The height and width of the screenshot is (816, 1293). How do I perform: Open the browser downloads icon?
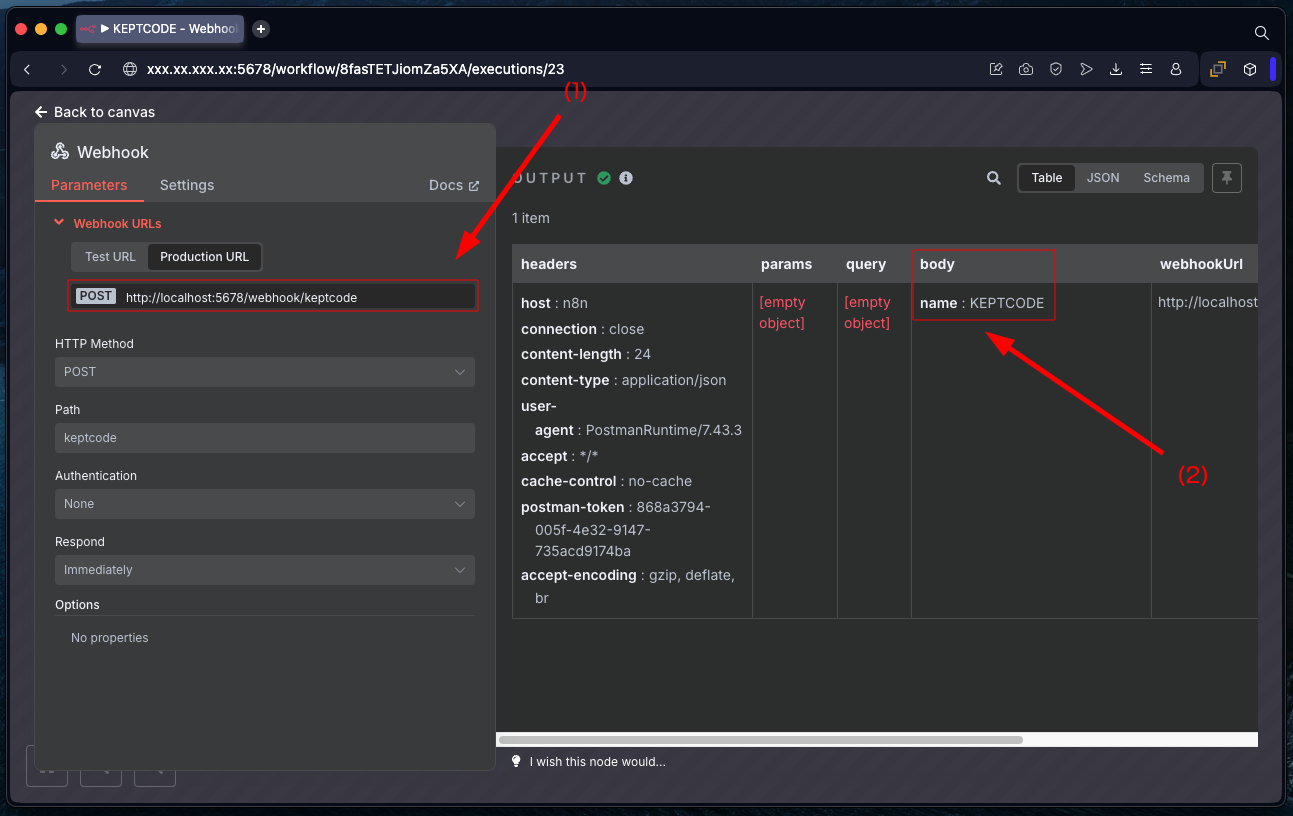coord(1116,69)
